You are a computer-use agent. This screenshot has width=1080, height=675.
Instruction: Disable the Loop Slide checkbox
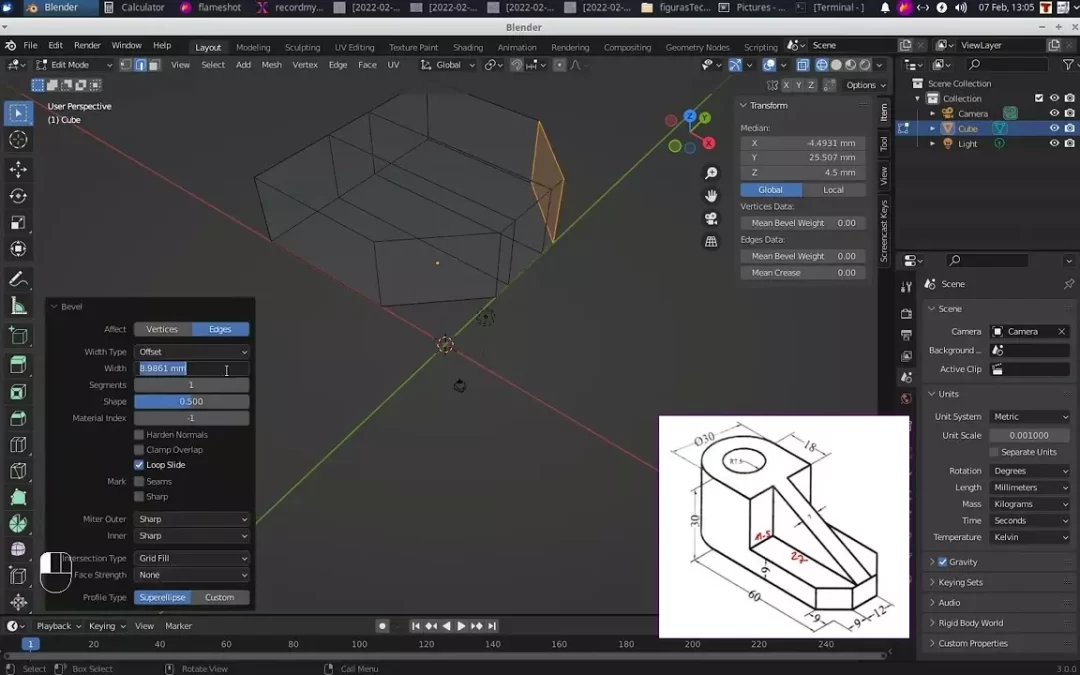pyautogui.click(x=139, y=465)
